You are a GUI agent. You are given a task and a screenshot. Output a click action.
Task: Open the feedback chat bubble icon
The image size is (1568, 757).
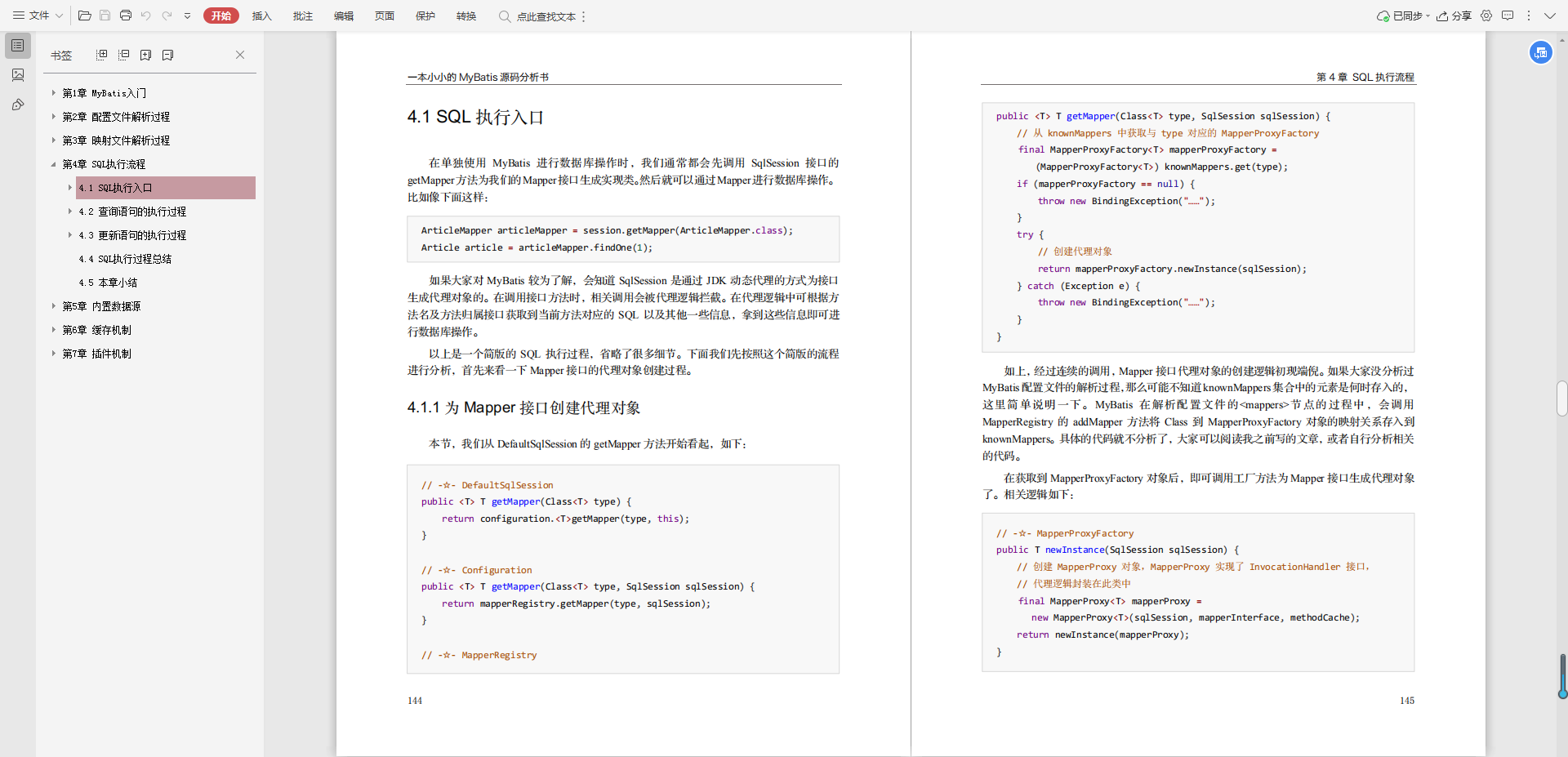coord(1508,16)
